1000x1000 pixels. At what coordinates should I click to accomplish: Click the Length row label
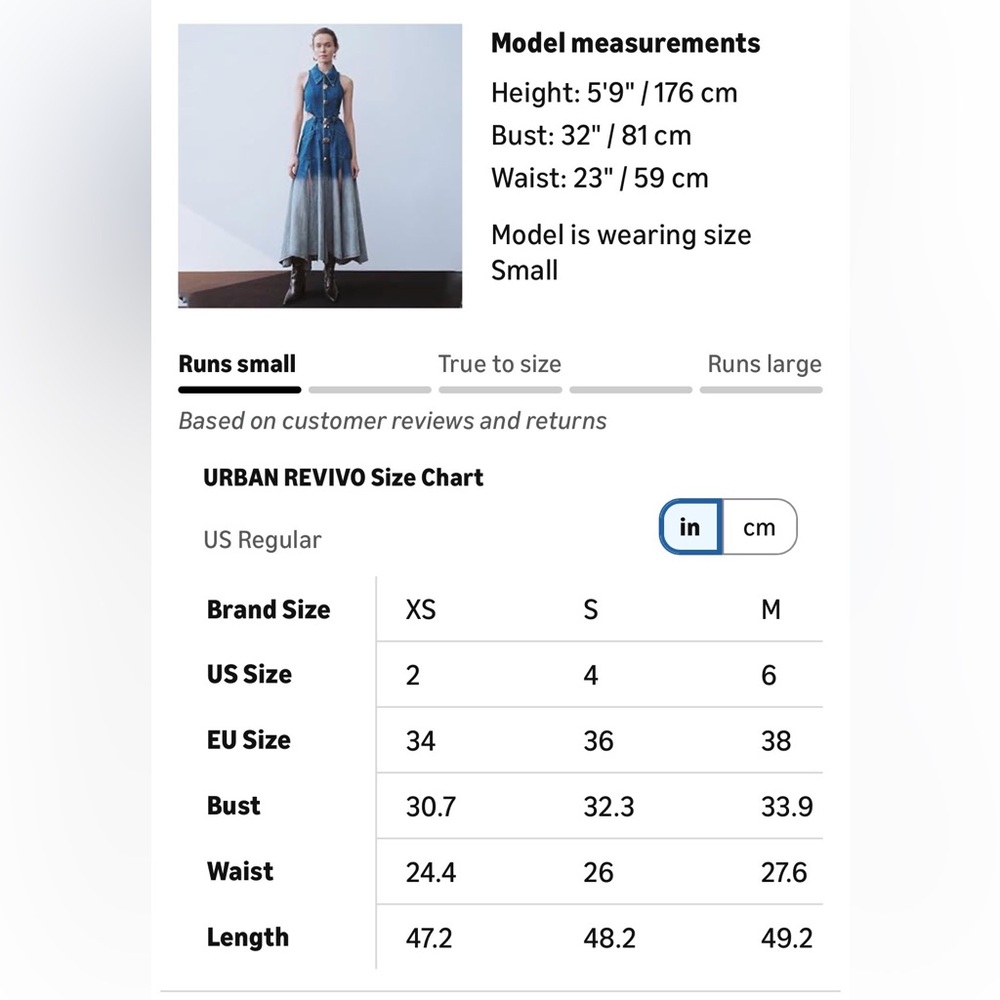(x=247, y=937)
